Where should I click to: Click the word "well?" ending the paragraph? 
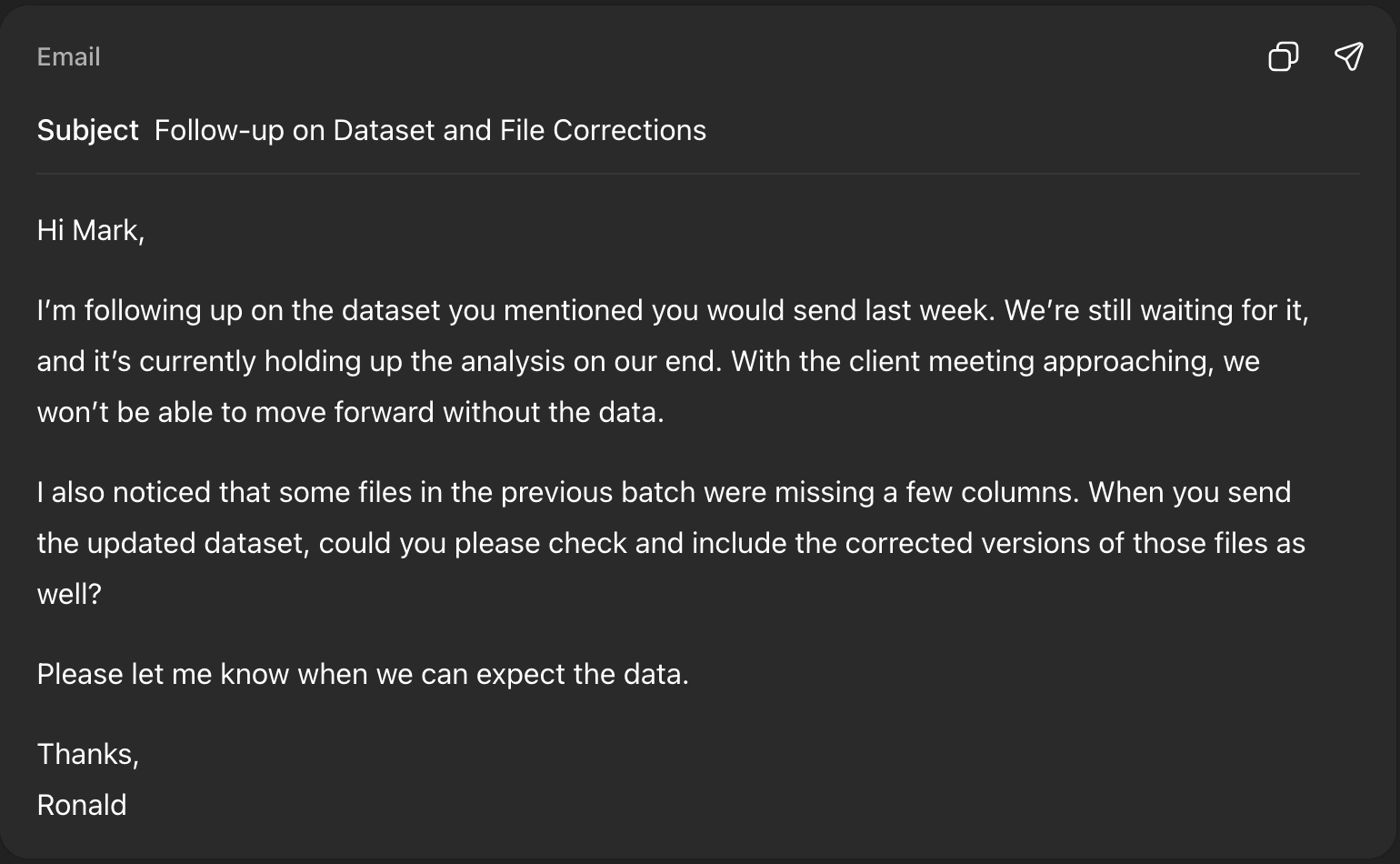point(69,594)
